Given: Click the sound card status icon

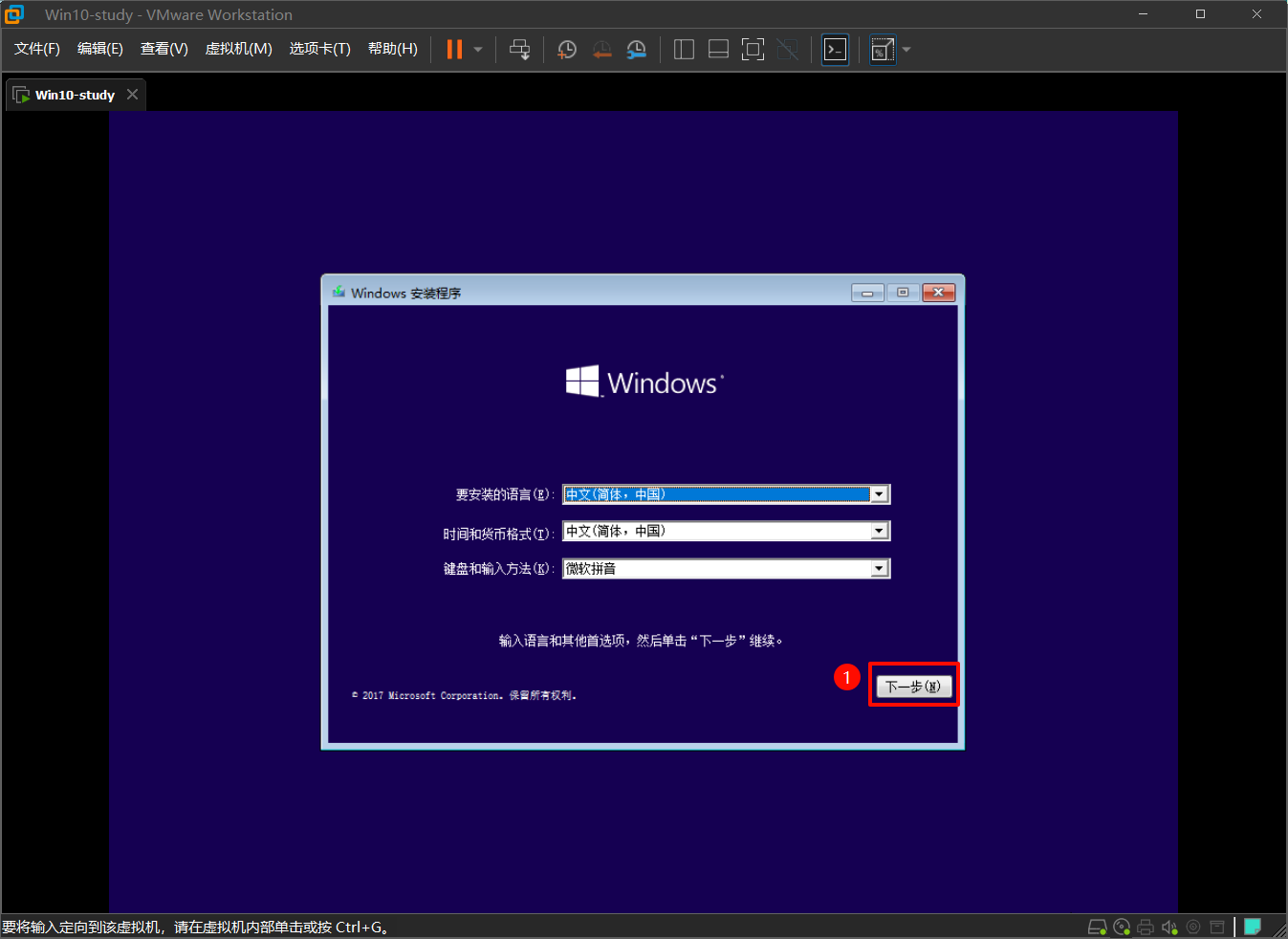Looking at the screenshot, I should pos(1168,927).
